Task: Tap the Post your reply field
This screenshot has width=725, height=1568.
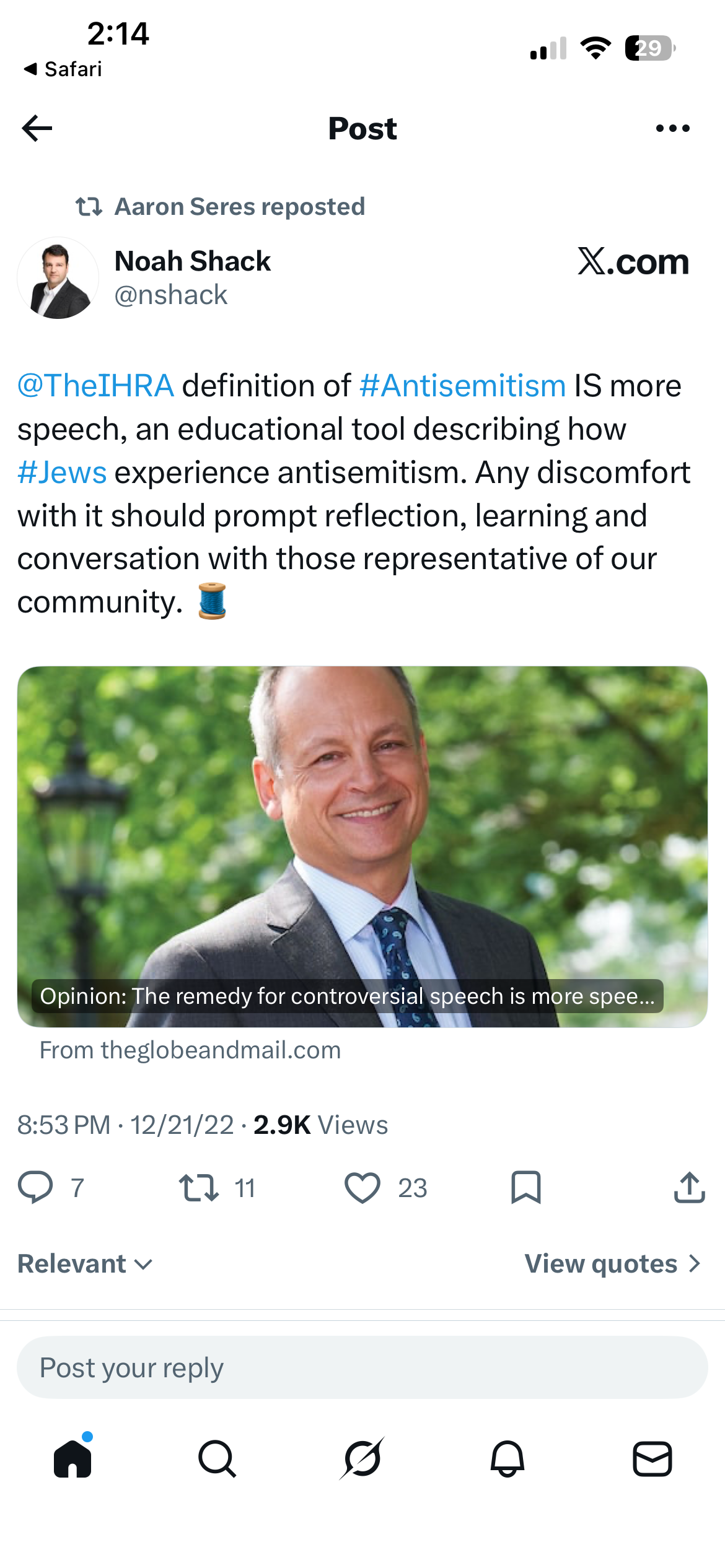Action: (362, 1367)
